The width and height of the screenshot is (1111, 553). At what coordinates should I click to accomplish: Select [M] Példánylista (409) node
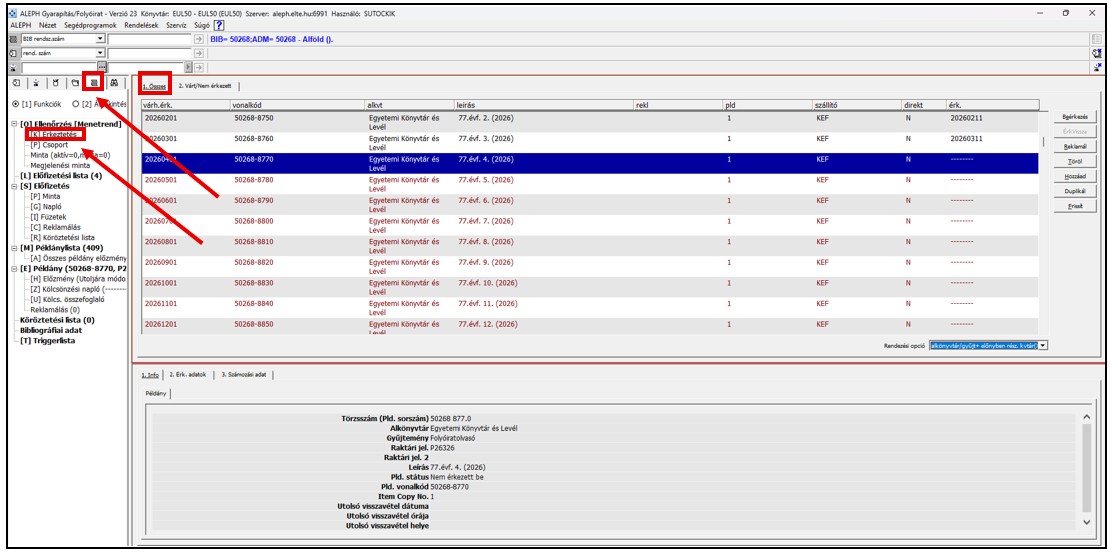(62, 248)
